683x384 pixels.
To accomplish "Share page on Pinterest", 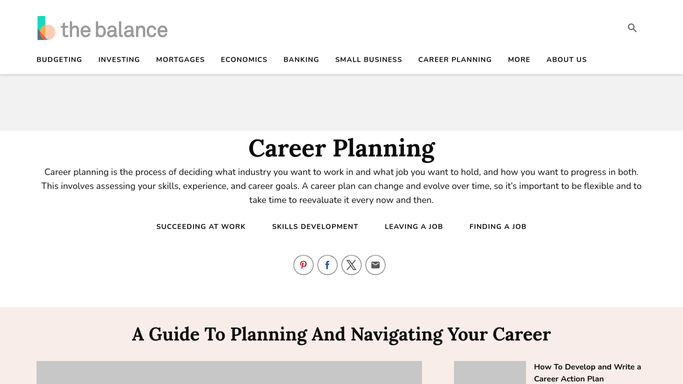I will (x=303, y=265).
